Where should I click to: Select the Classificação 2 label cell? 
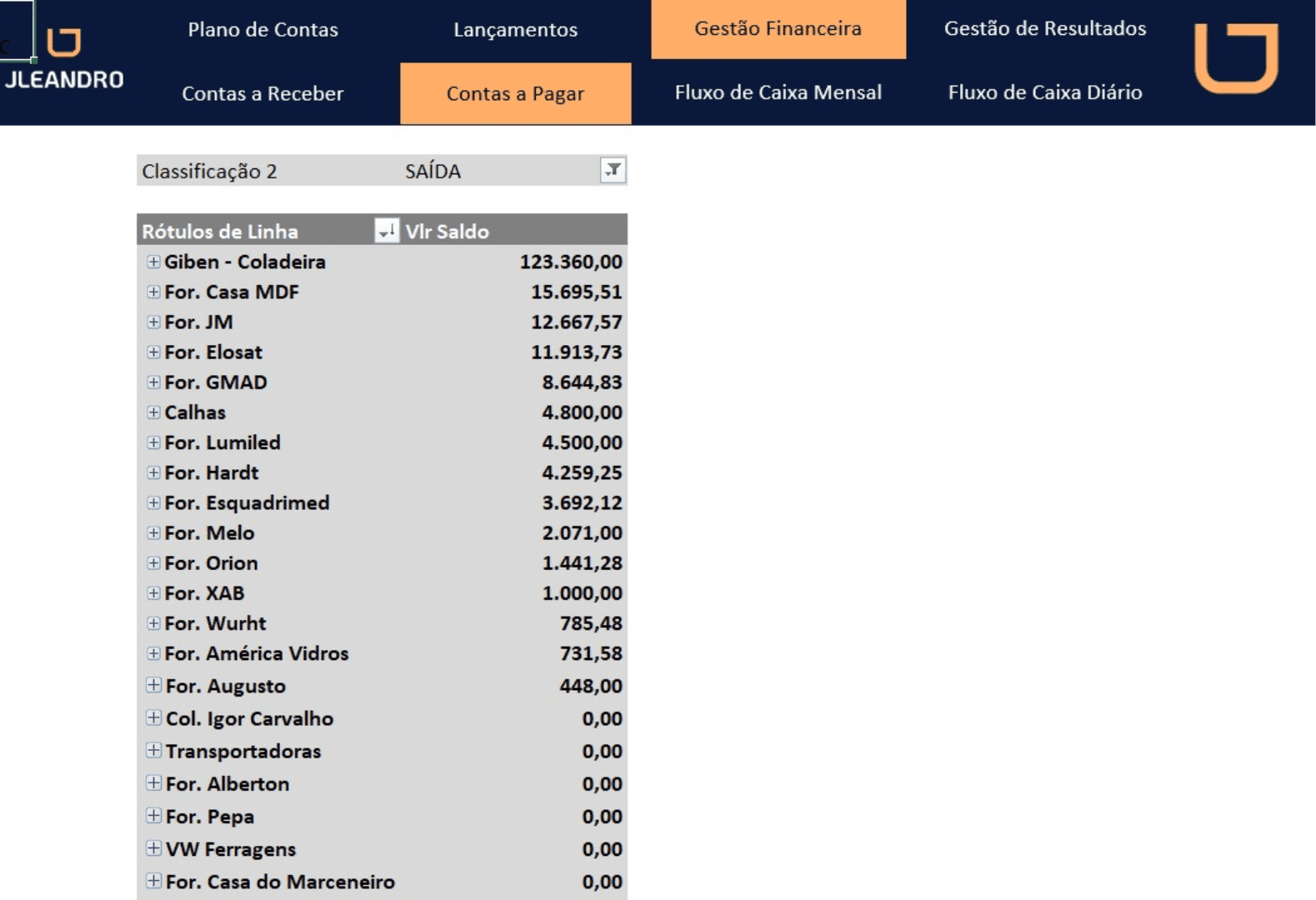(x=209, y=171)
